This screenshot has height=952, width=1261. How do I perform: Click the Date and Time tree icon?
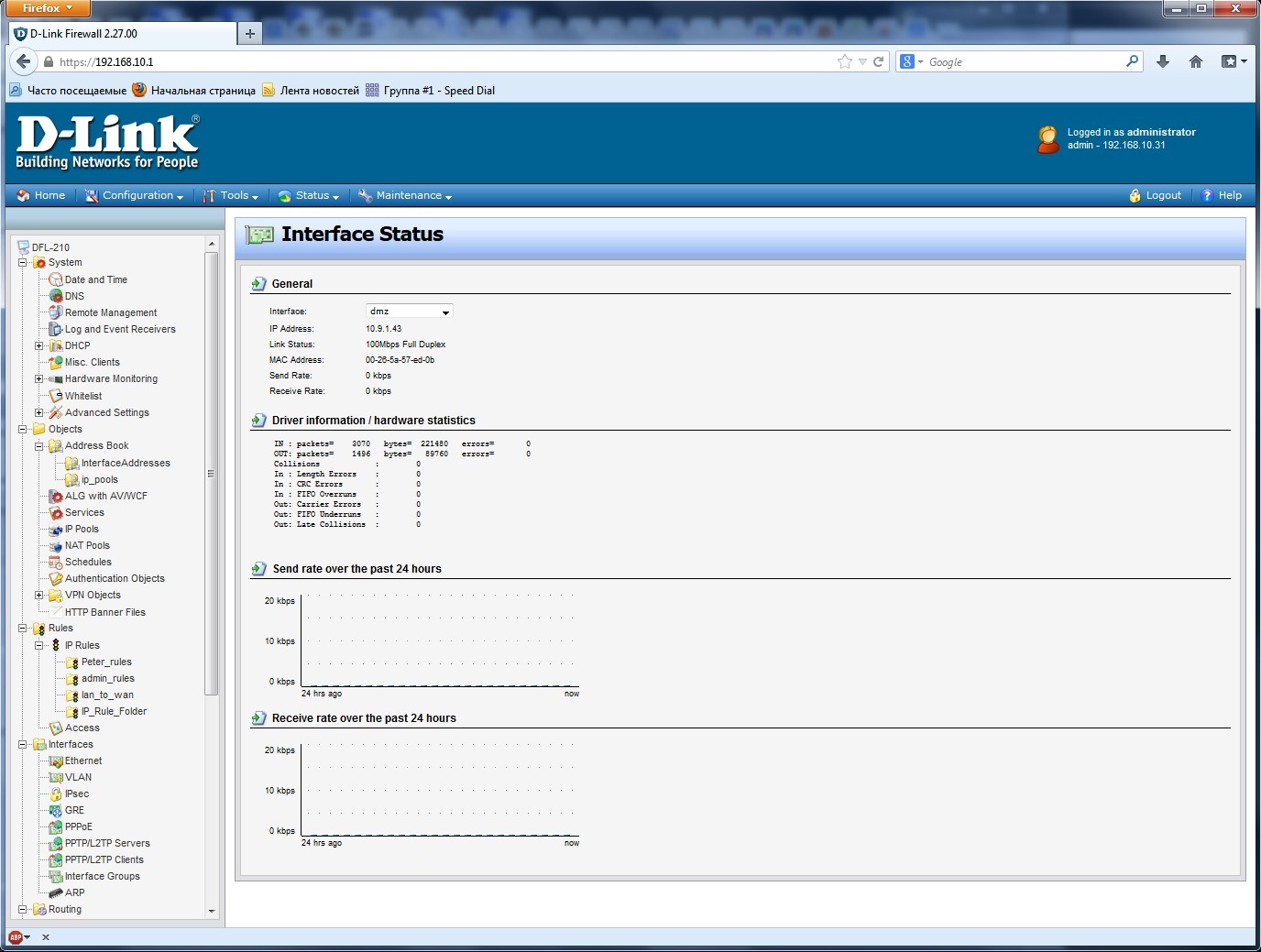point(56,279)
